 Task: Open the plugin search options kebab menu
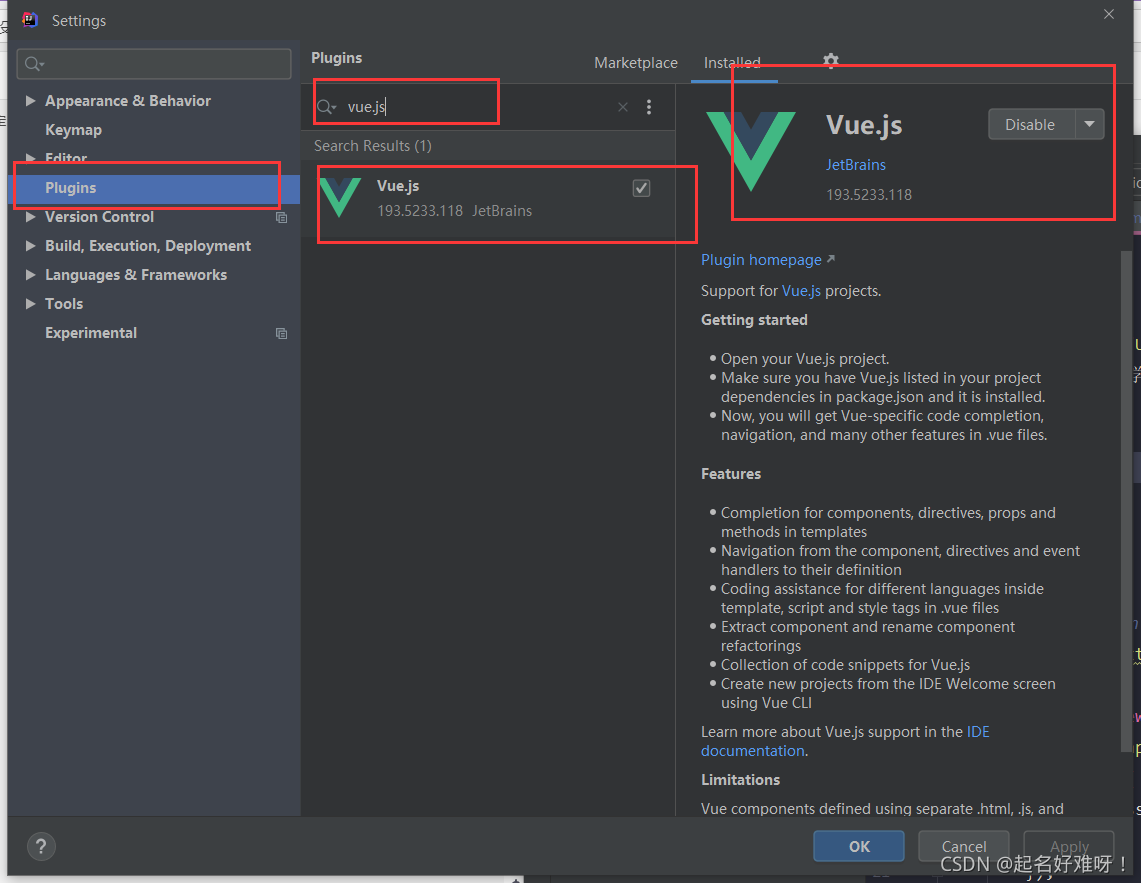649,107
